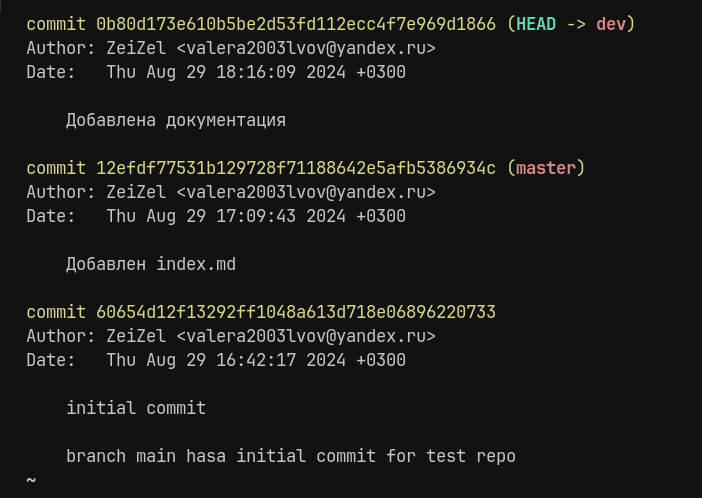The height and width of the screenshot is (498, 702).
Task: Click commit hash 0b80d173e610b5be2d53fd112ecc4f7e969d1866
Action: click(x=296, y=24)
